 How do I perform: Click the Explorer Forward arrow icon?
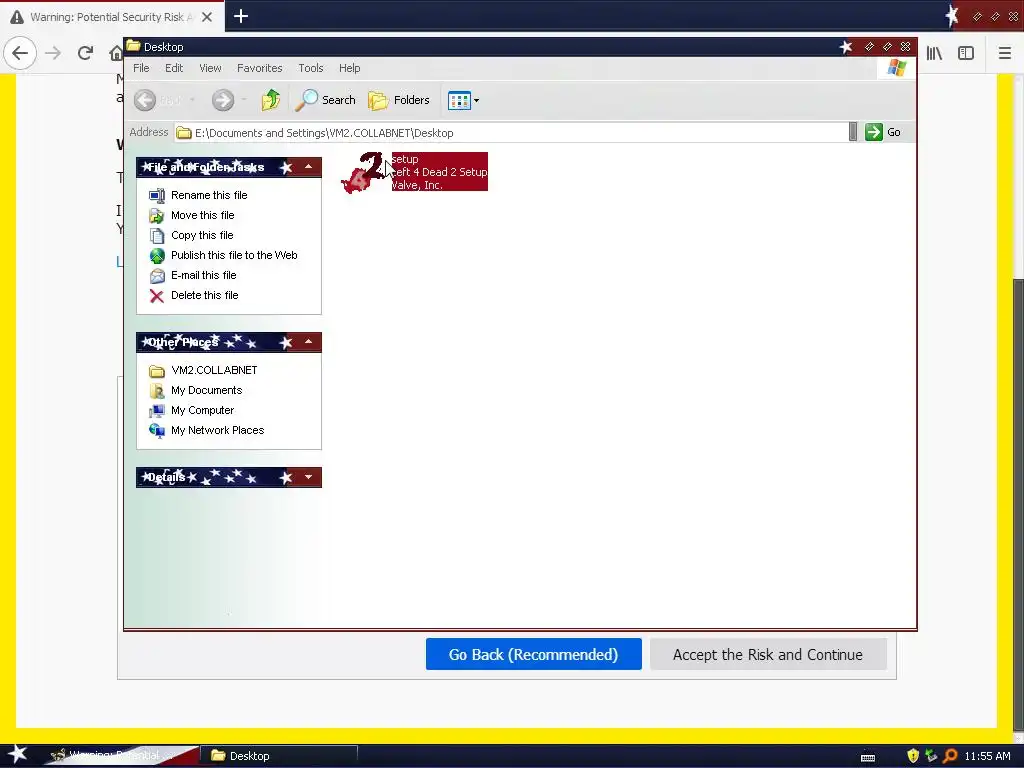point(223,100)
